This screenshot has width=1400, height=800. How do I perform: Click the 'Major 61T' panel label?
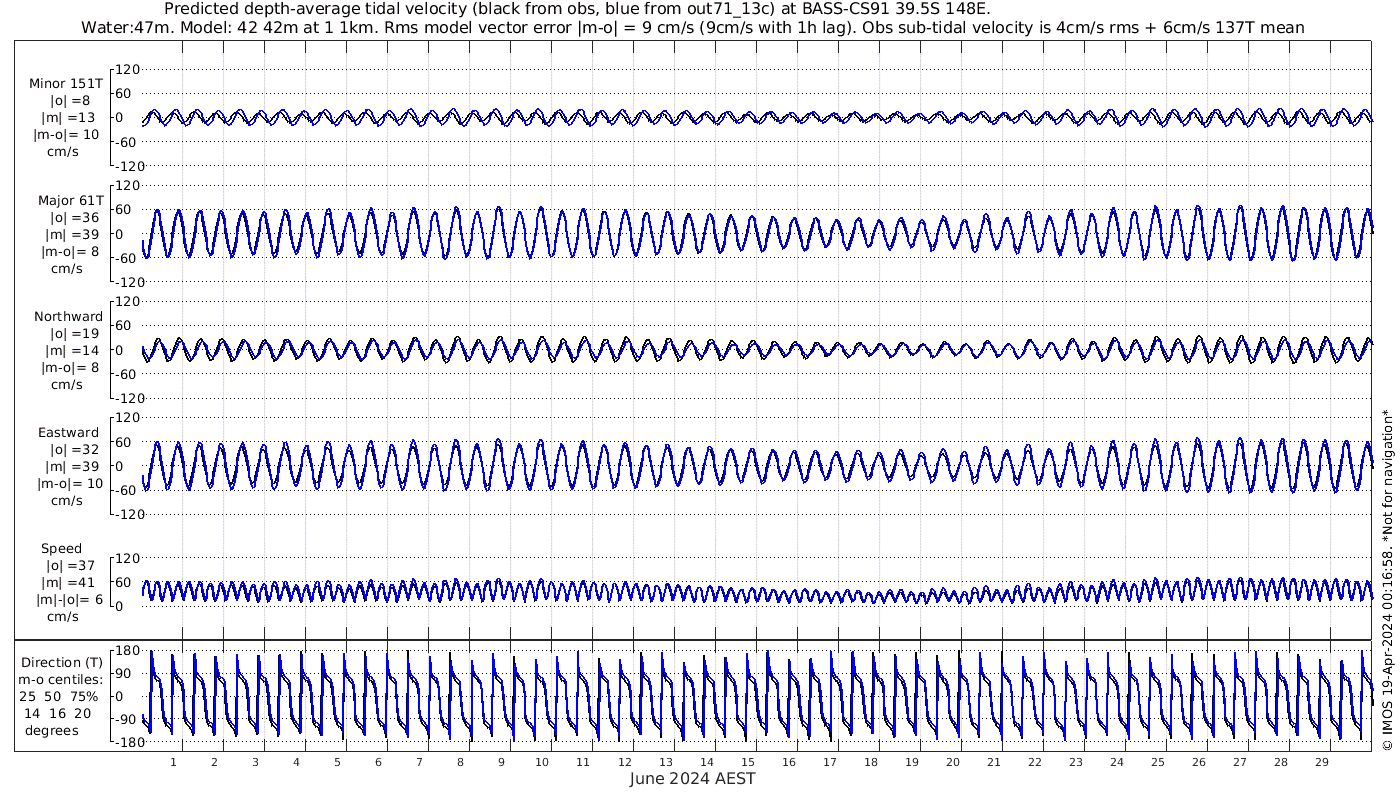click(70, 200)
